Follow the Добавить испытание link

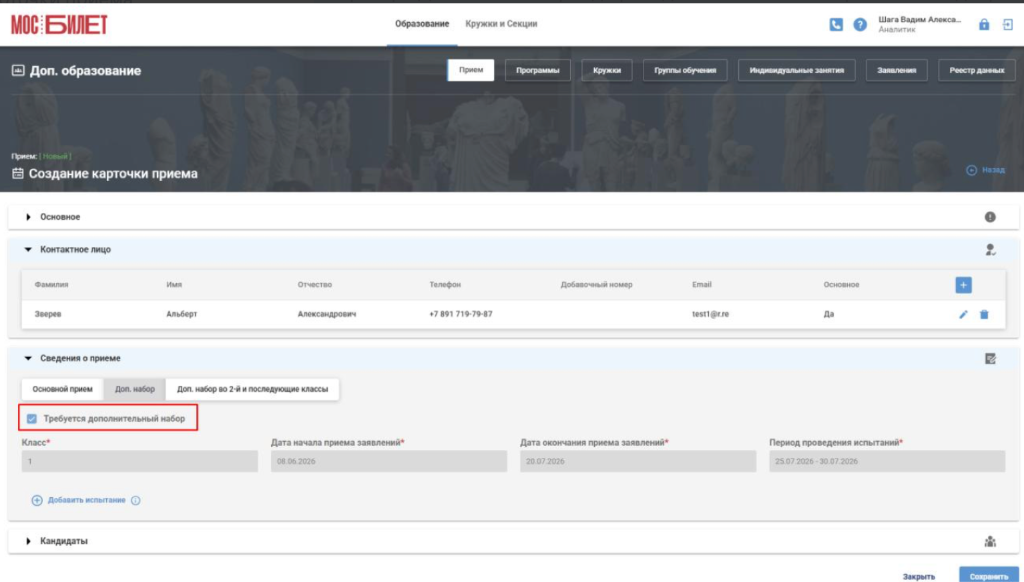point(86,500)
